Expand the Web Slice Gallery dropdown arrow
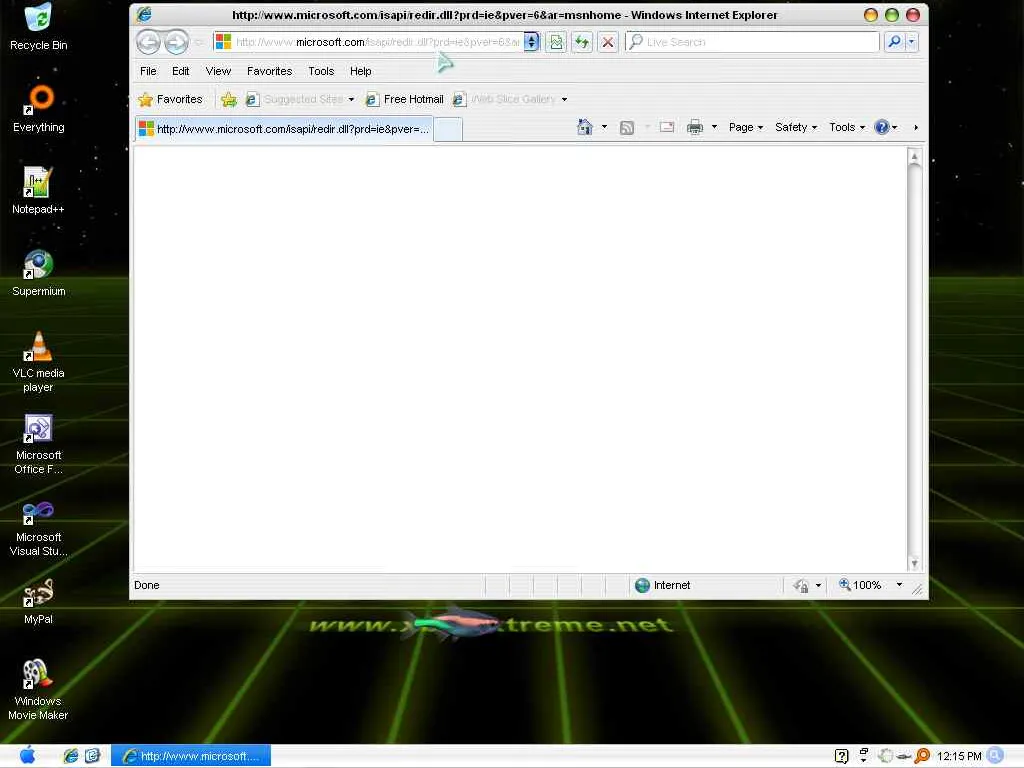The height and width of the screenshot is (768, 1024). 564,100
